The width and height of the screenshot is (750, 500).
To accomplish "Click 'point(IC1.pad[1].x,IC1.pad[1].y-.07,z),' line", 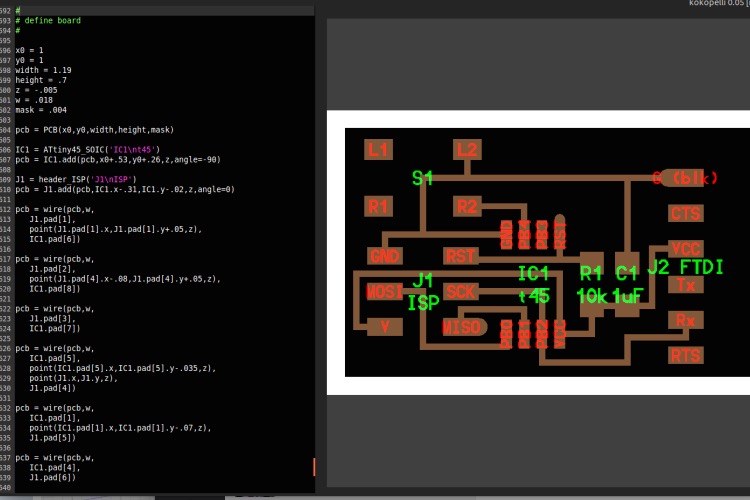I will pos(121,428).
